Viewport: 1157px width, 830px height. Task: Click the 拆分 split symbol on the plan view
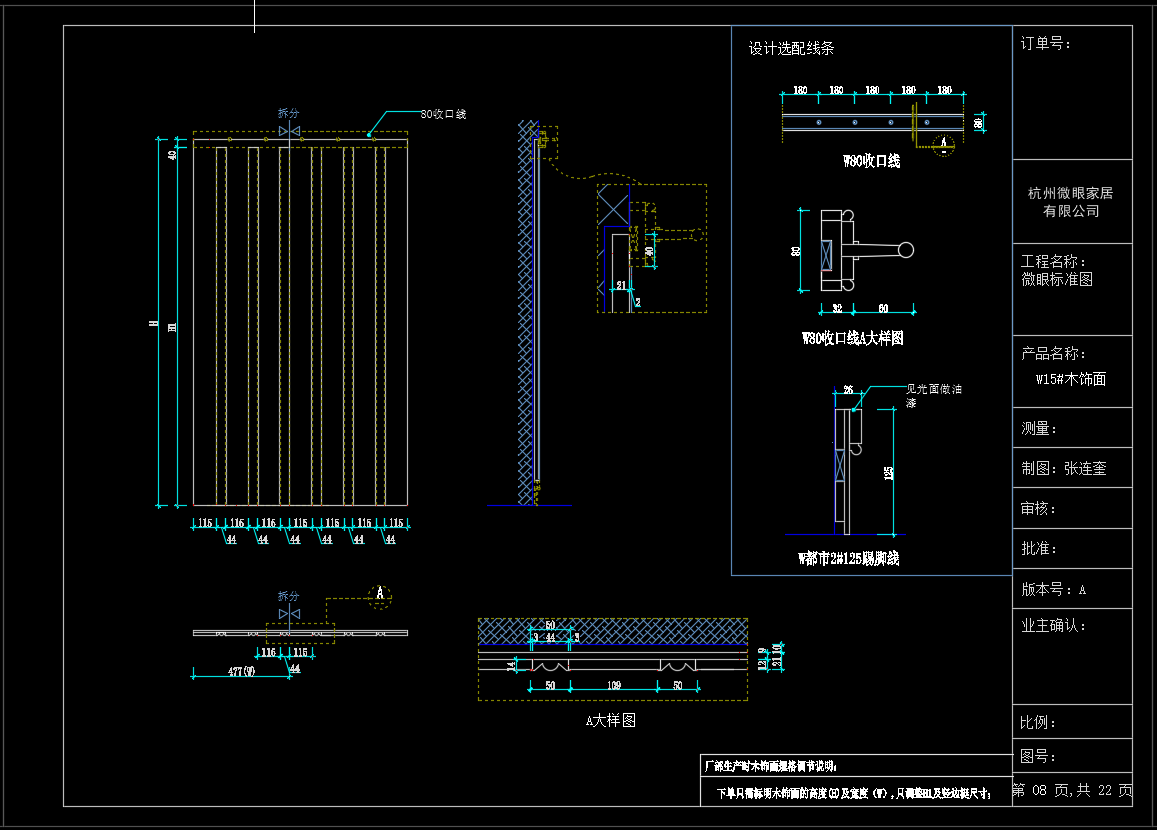click(x=289, y=613)
